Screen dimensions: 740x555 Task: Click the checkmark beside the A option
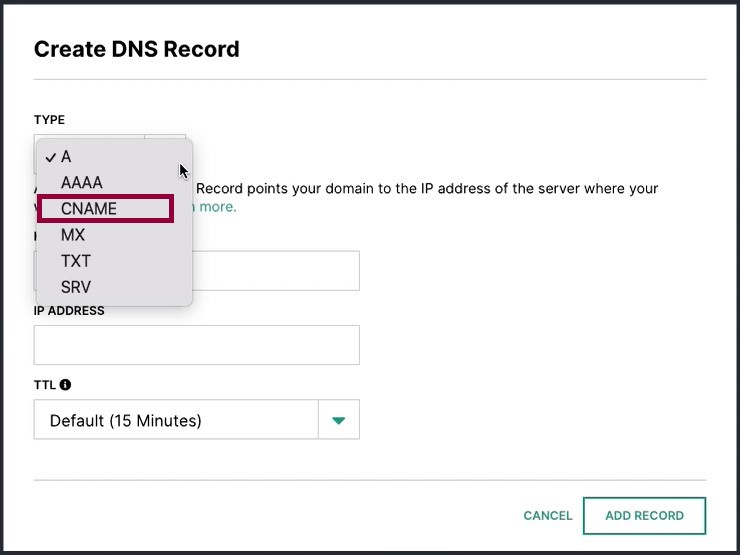pyautogui.click(x=50, y=158)
